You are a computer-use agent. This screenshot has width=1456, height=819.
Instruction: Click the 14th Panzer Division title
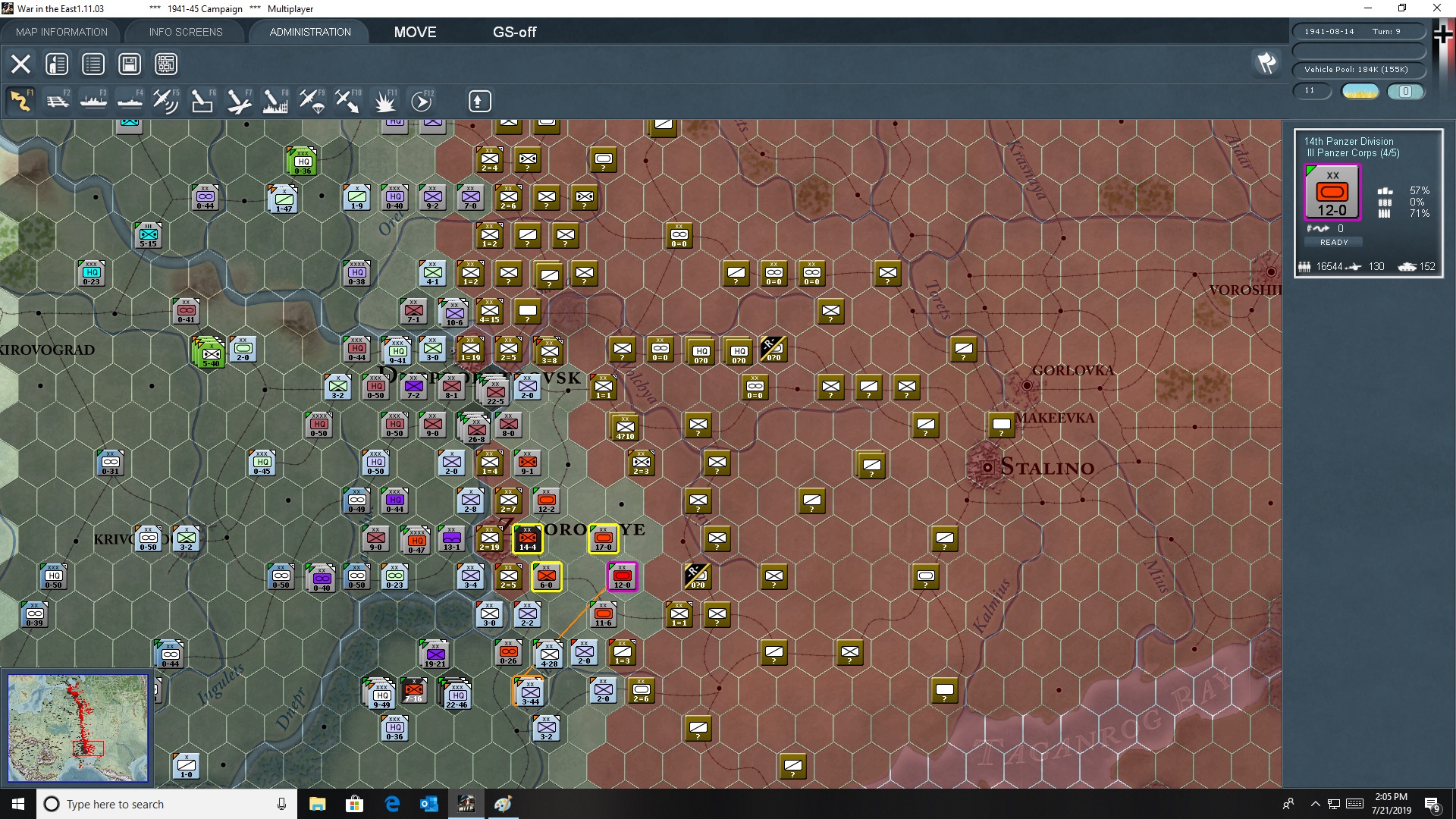1348,141
